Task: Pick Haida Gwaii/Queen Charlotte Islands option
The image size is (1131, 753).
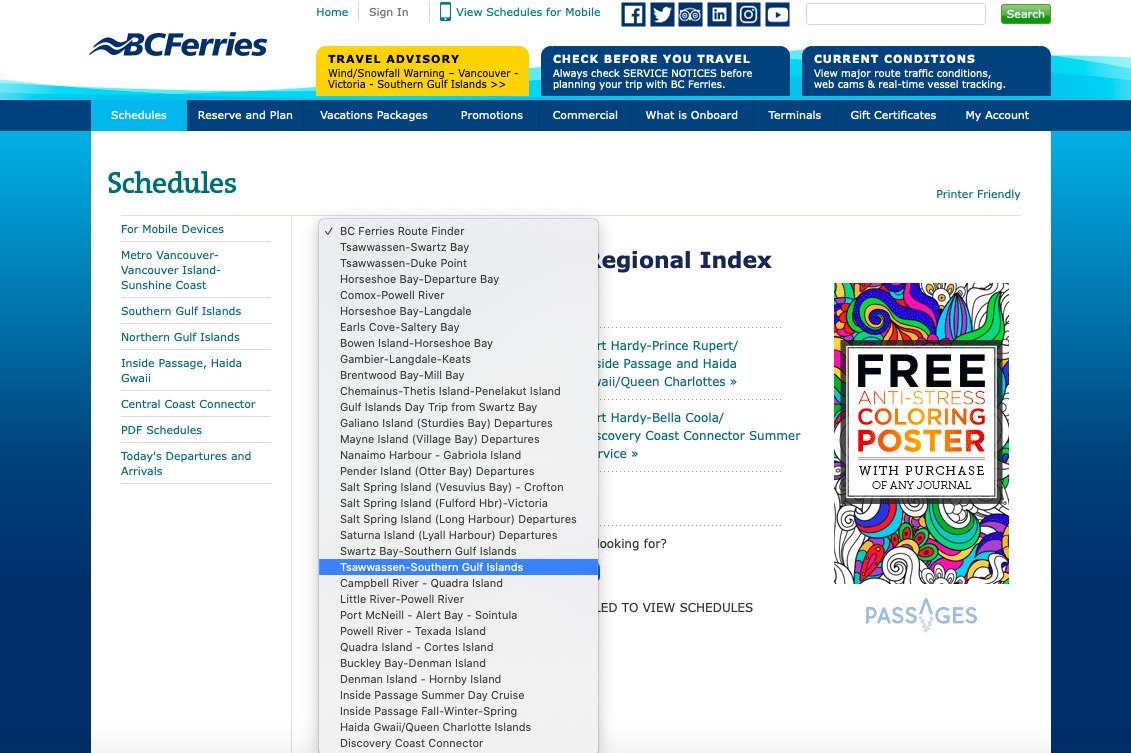Action: pos(459,728)
